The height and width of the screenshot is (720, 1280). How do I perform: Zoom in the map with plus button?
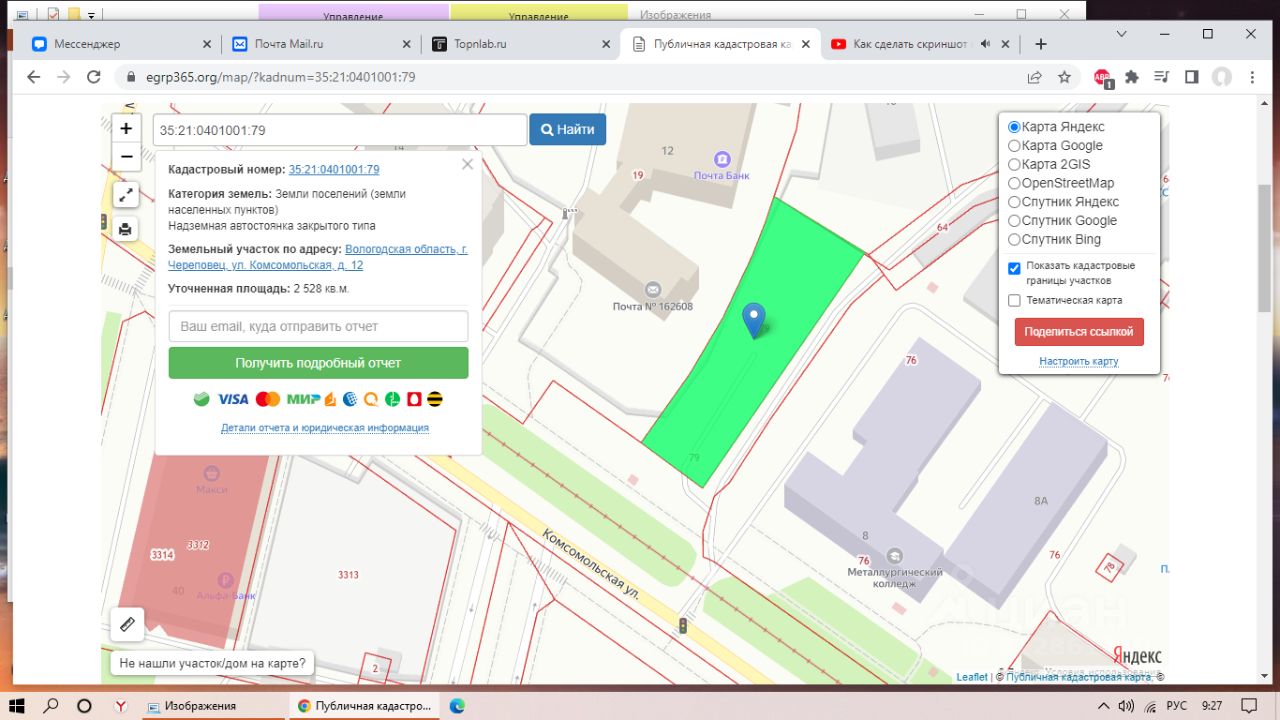(126, 129)
